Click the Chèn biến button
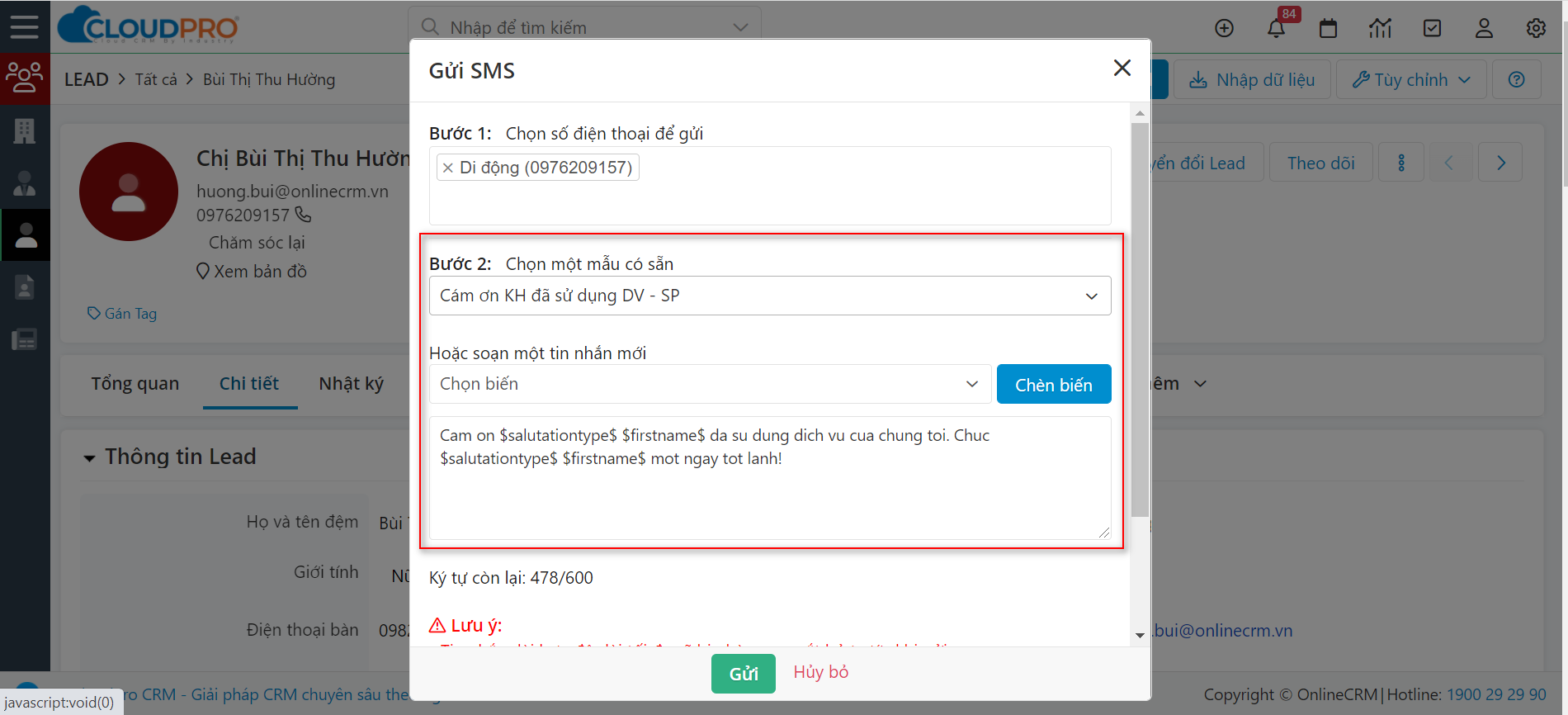The width and height of the screenshot is (1568, 715). [x=1054, y=384]
